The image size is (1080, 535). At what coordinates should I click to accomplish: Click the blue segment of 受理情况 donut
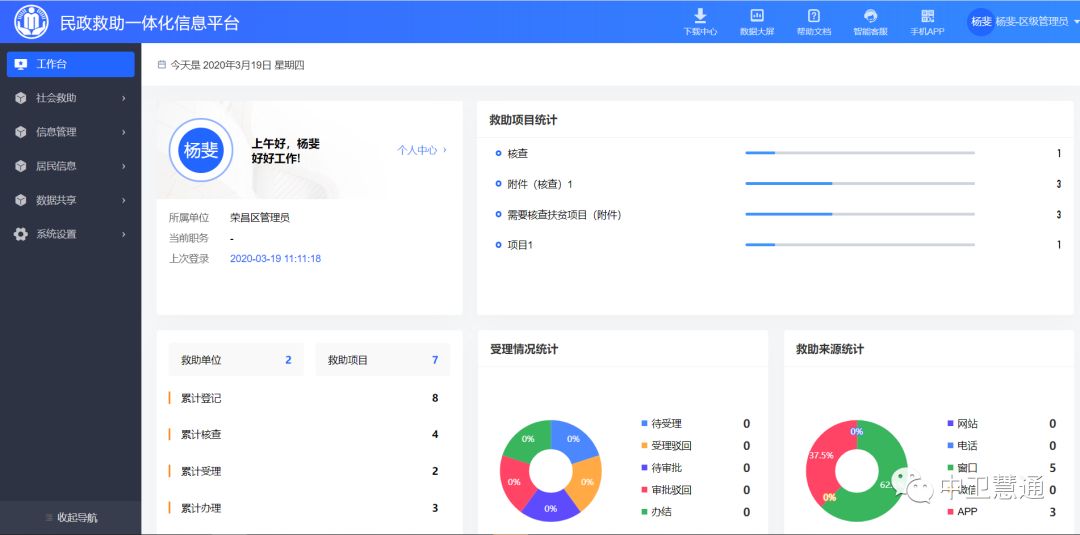(x=573, y=439)
